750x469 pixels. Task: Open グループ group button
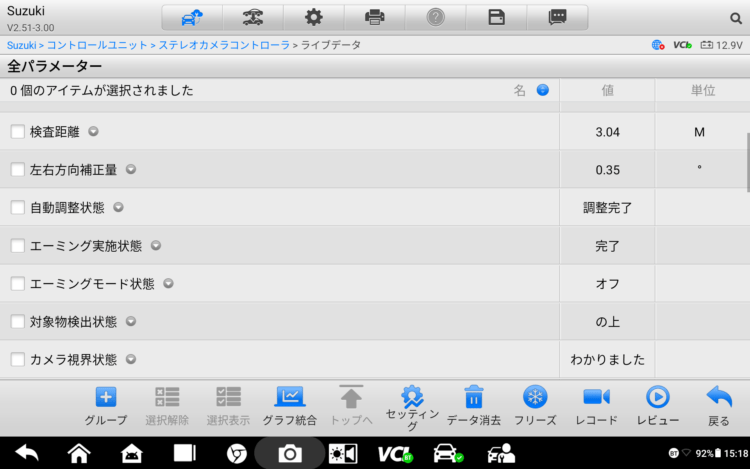pos(105,405)
